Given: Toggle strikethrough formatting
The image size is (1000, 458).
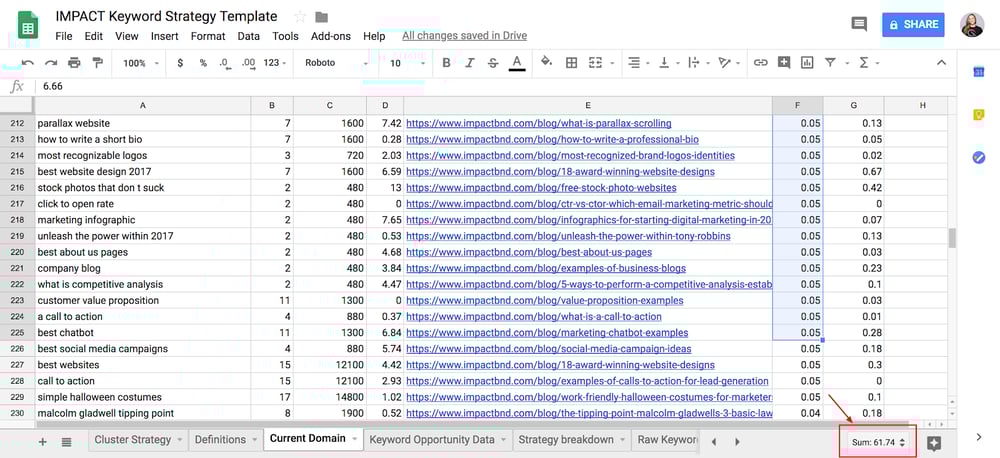Looking at the screenshot, I should (493, 63).
